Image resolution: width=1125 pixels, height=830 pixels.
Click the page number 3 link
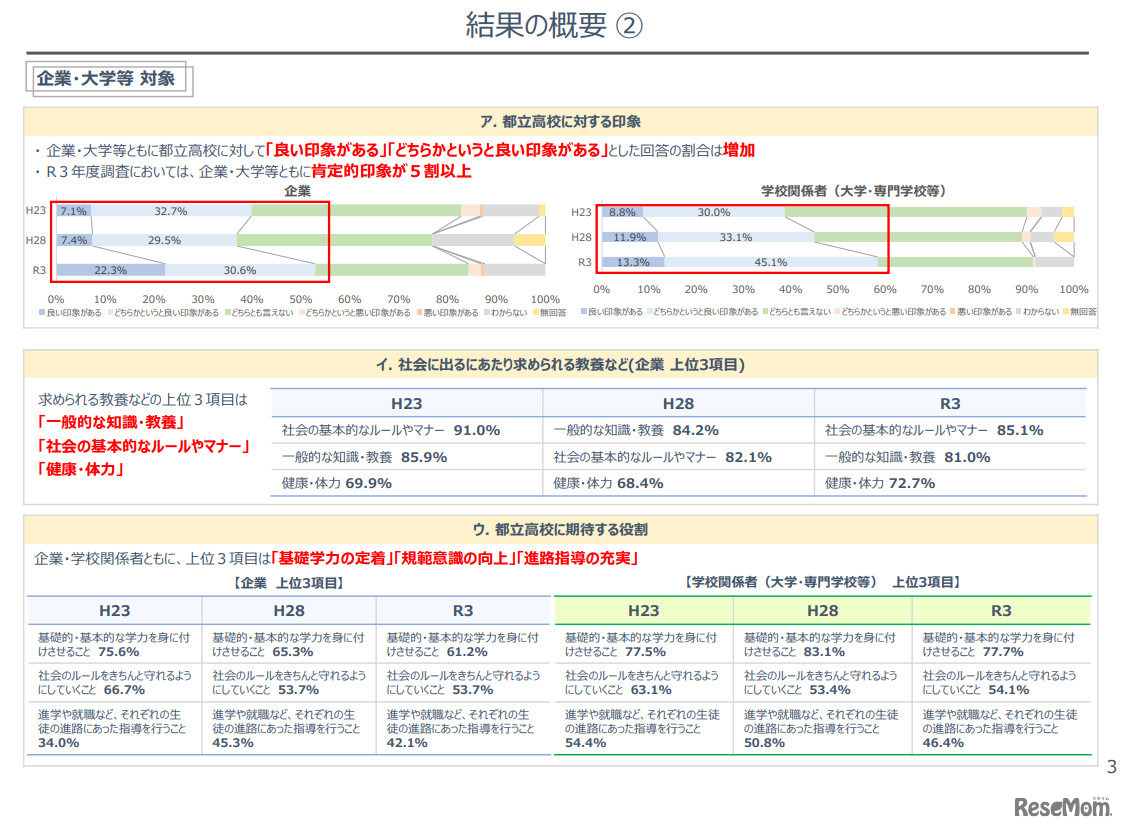[1110, 768]
